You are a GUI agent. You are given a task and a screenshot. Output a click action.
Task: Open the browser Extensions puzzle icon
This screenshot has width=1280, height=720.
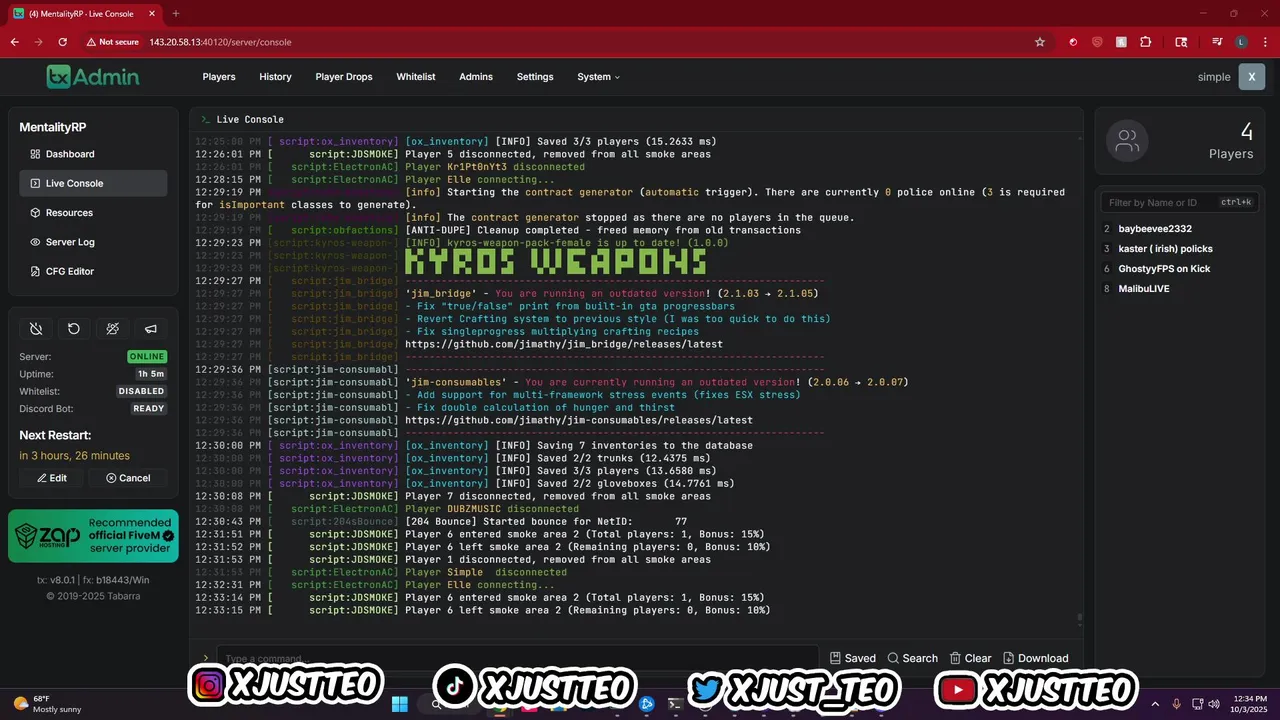click(x=1146, y=42)
